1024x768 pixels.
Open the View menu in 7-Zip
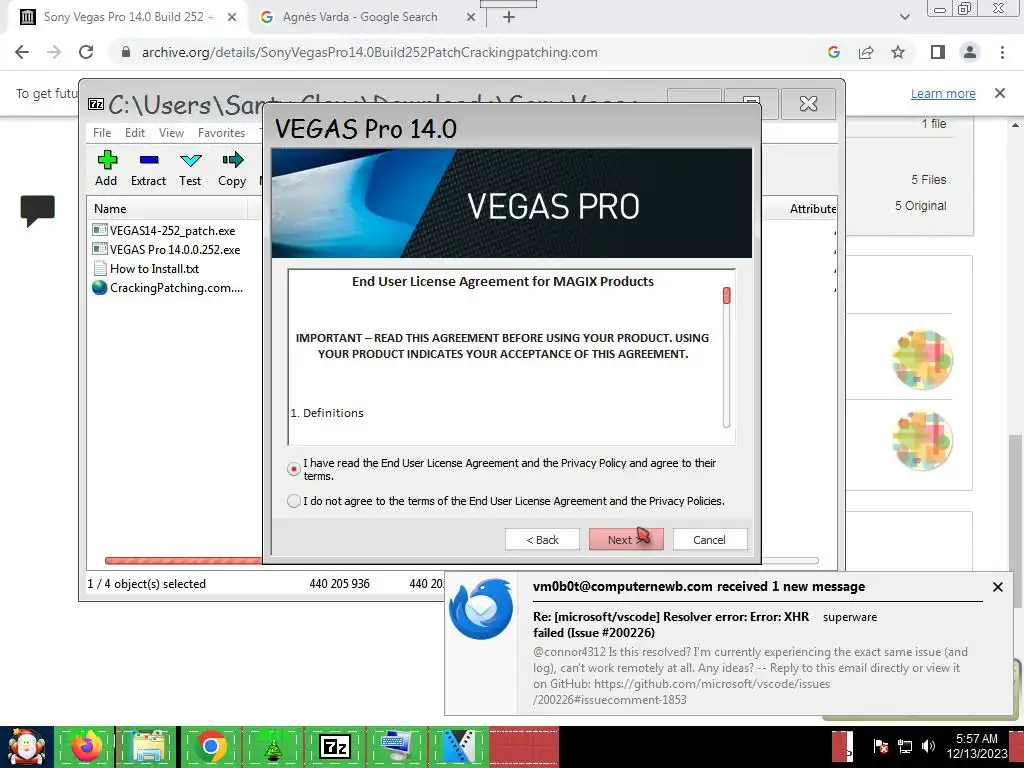(x=171, y=133)
